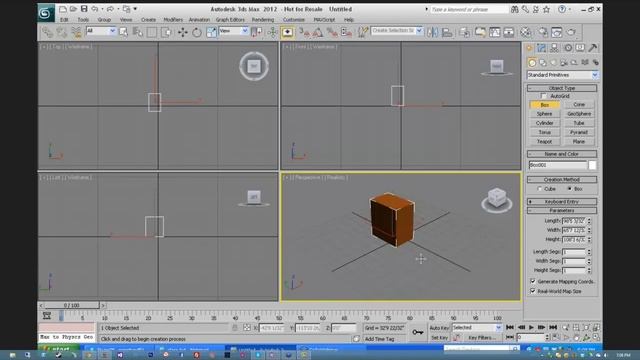Viewport: 640px width, 360px height.
Task: Toggle the Set Key mode button
Action: click(439, 338)
